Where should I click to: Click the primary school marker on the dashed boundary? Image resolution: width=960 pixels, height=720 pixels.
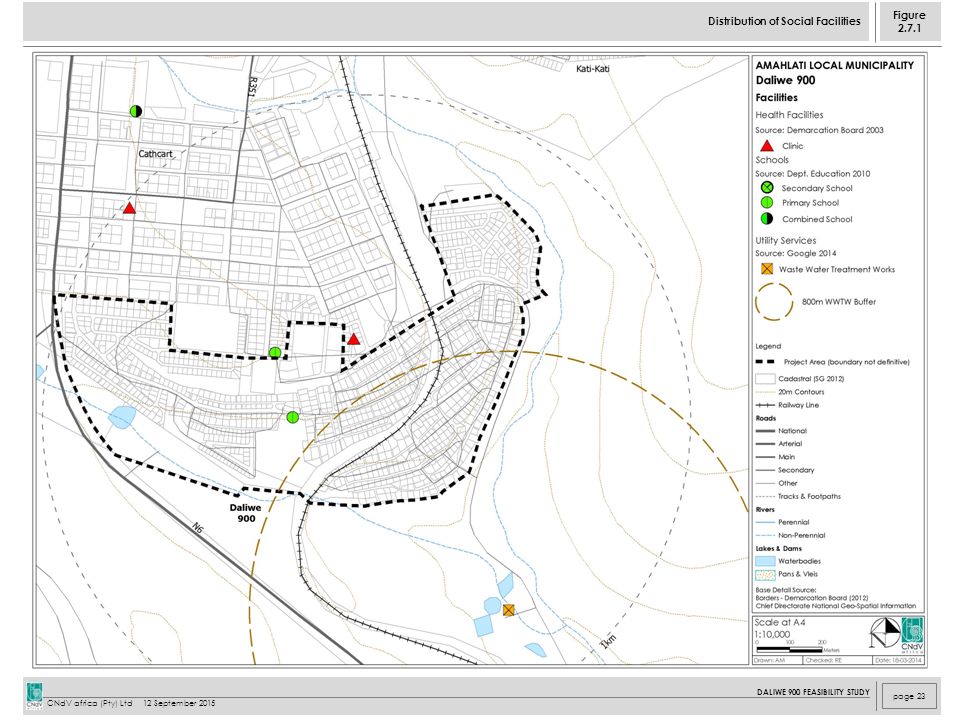275,353
